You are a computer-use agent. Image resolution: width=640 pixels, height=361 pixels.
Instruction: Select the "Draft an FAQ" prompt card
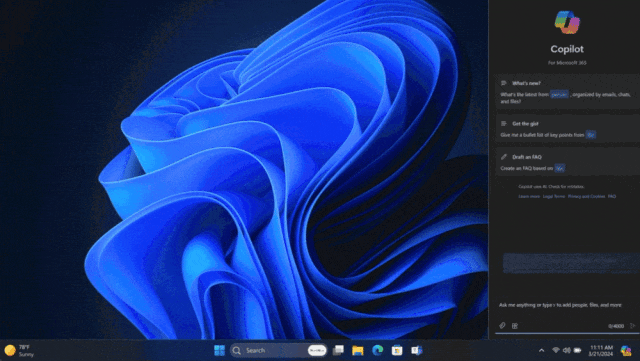click(567, 162)
